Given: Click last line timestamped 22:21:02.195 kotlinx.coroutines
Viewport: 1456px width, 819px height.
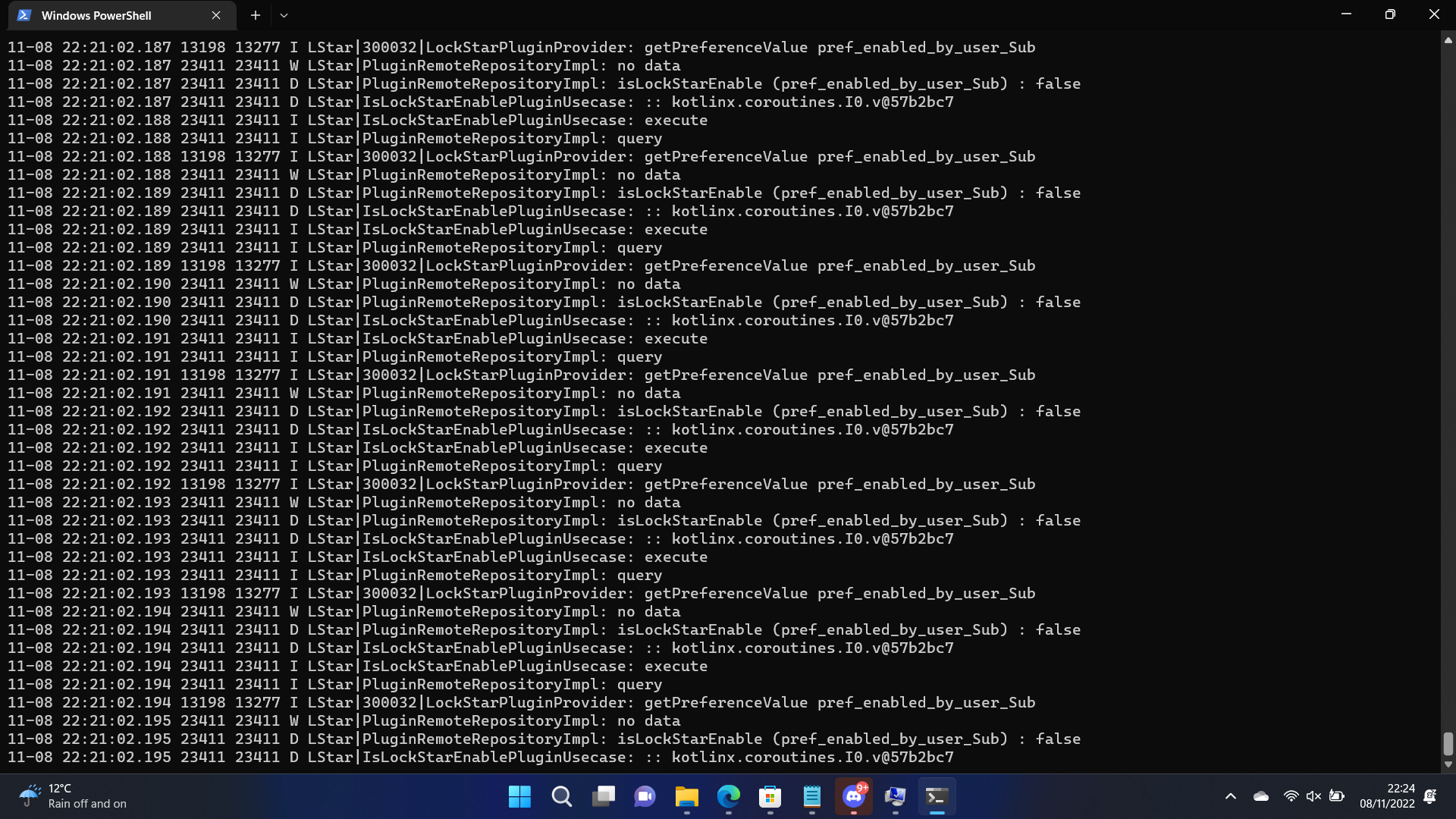Looking at the screenshot, I should [x=481, y=758].
